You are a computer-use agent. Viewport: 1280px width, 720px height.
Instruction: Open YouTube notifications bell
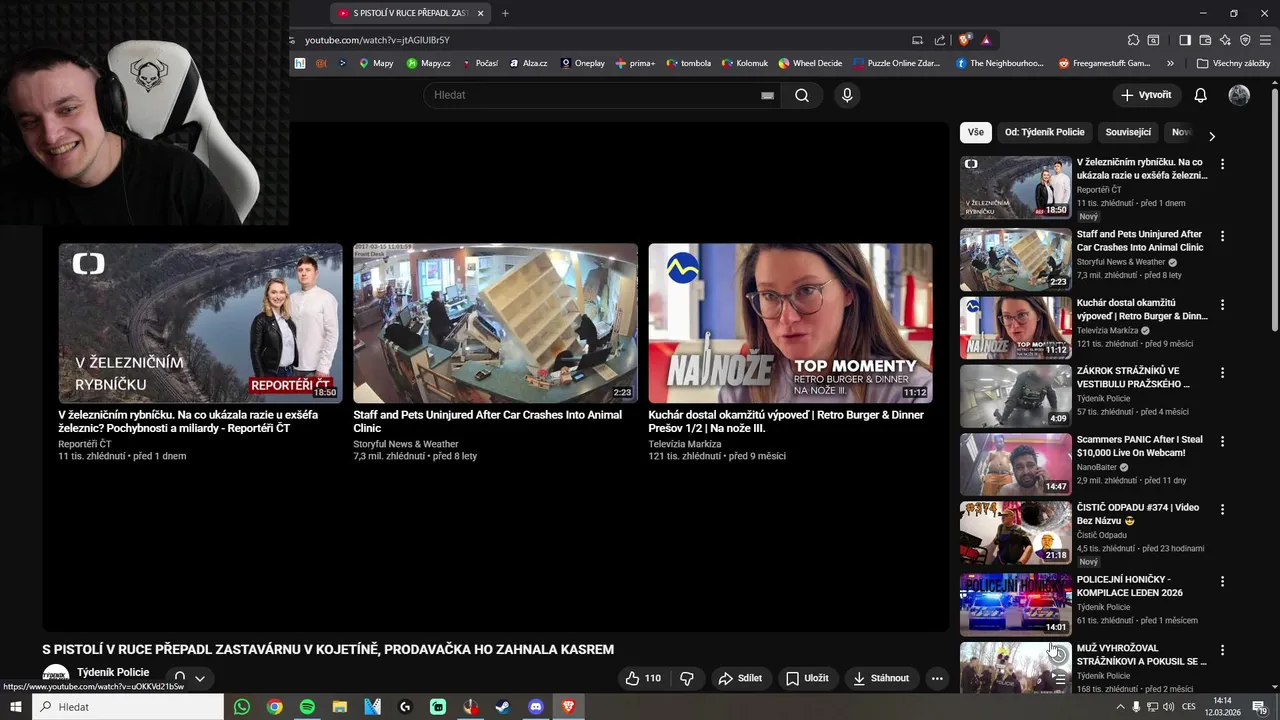click(x=1200, y=95)
